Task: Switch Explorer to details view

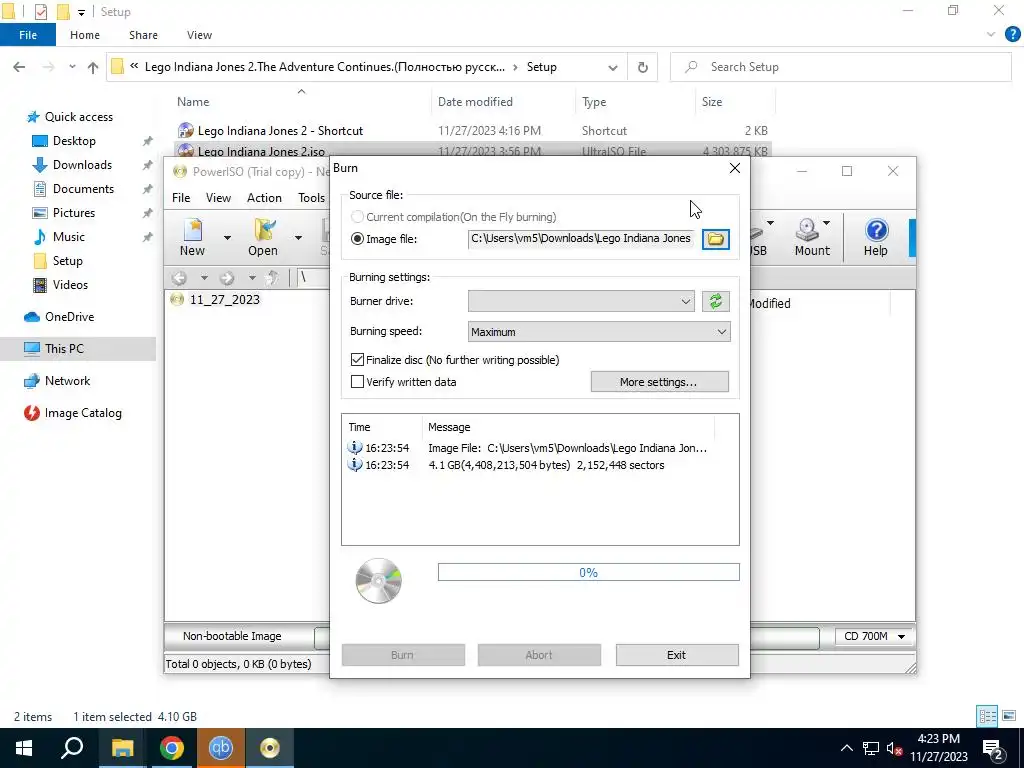Action: point(987,716)
